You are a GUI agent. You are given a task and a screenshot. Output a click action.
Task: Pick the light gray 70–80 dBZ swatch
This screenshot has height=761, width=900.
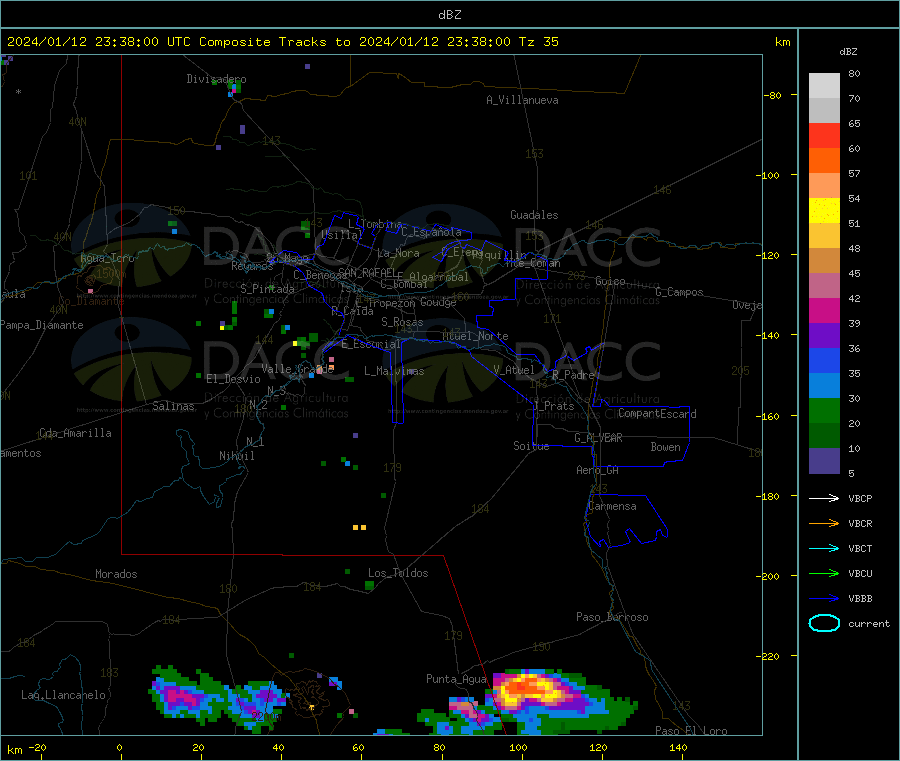824,86
